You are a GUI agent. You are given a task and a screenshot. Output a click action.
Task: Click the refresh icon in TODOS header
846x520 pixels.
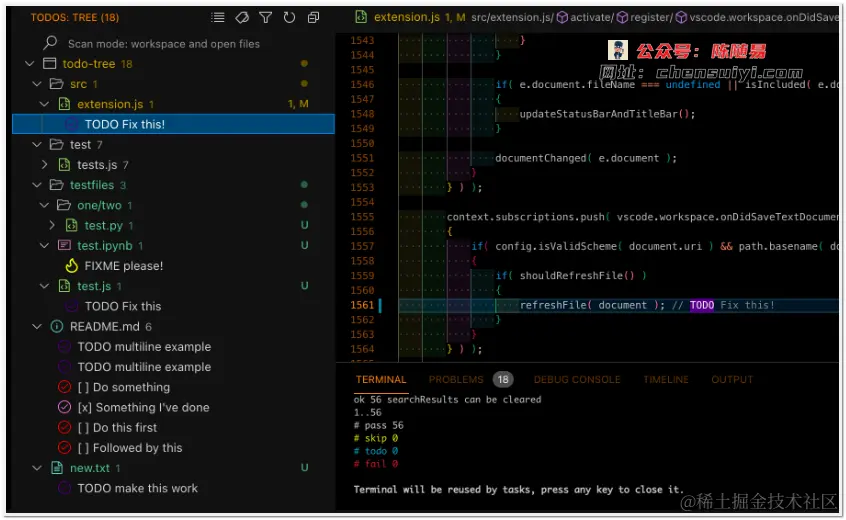(x=289, y=18)
